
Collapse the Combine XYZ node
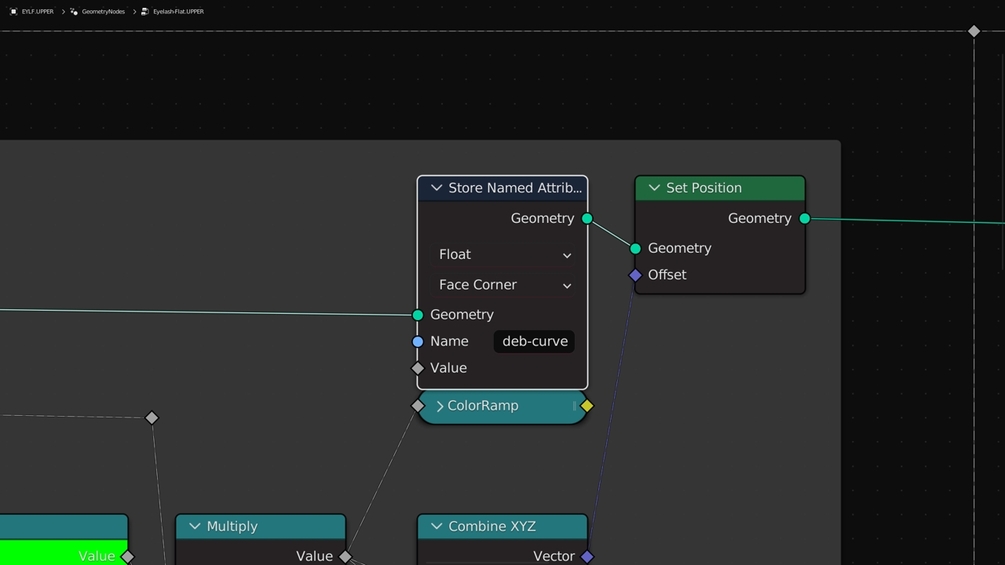tap(436, 526)
